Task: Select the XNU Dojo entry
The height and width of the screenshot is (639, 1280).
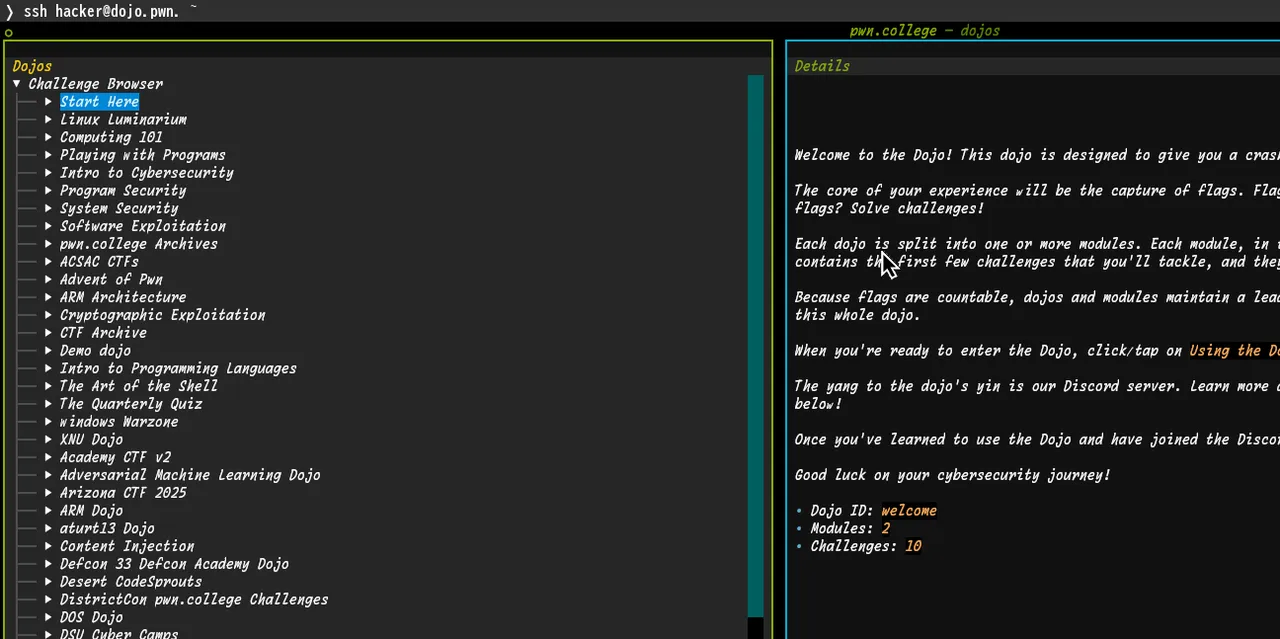Action: [91, 440]
